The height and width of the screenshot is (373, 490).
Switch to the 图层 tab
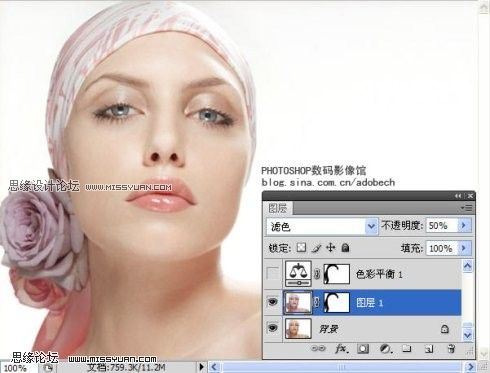pos(277,208)
